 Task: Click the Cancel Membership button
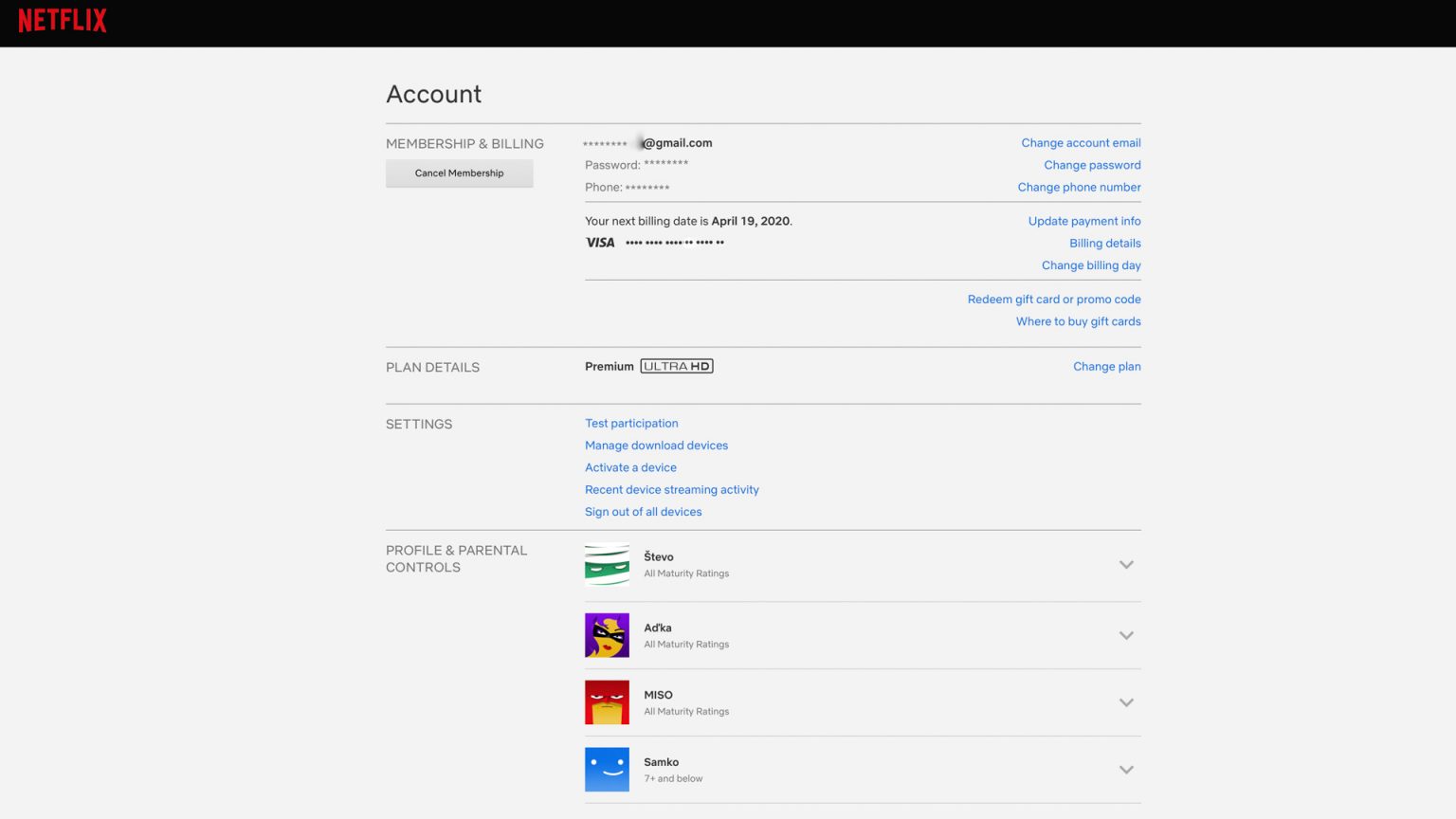tap(459, 173)
